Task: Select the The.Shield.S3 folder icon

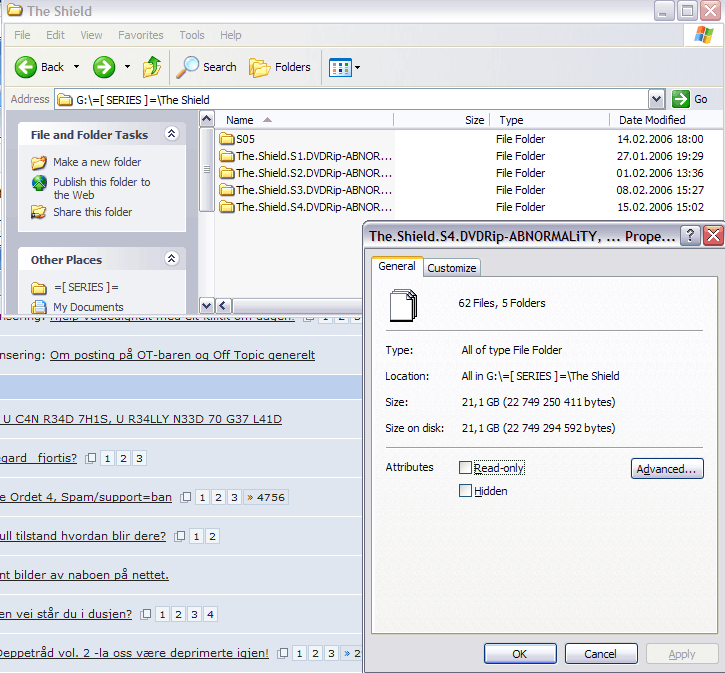Action: point(227,190)
